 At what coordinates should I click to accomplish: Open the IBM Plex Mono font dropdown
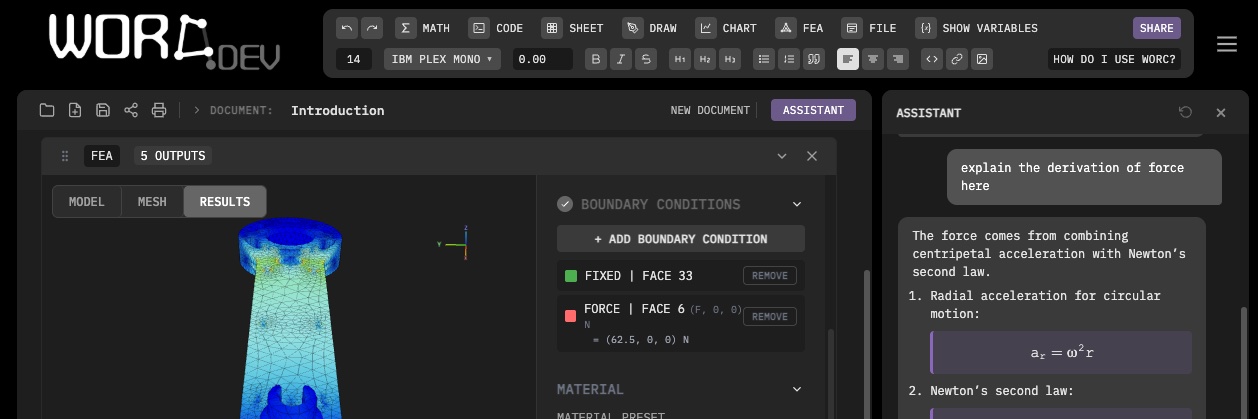tap(442, 59)
